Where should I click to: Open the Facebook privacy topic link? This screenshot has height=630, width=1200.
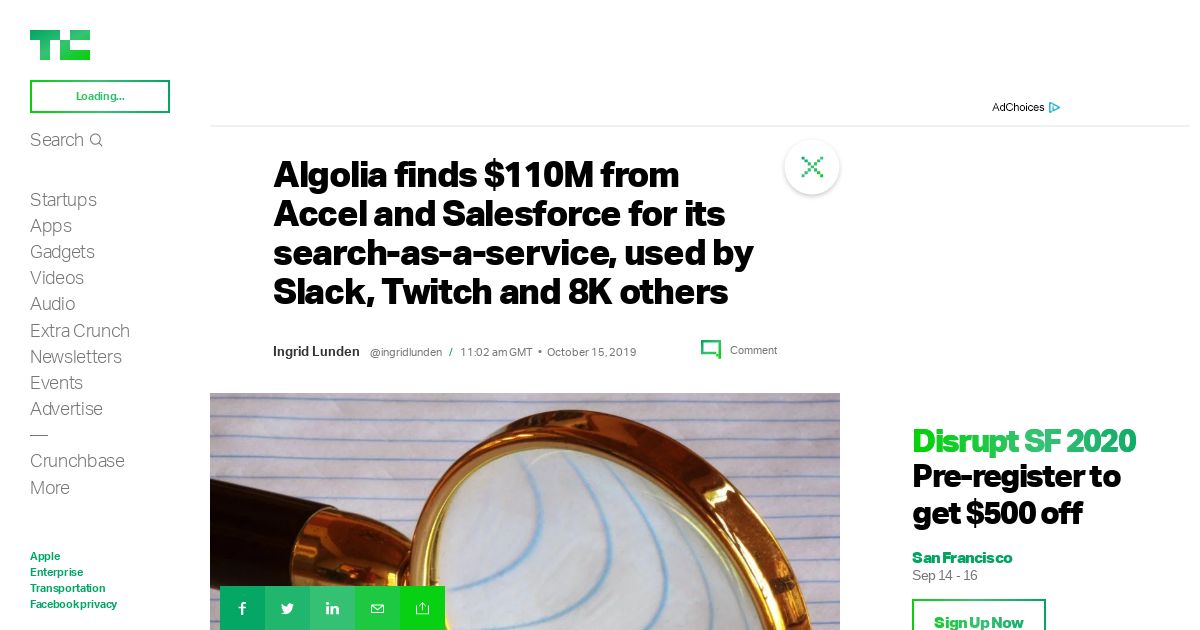coord(73,604)
